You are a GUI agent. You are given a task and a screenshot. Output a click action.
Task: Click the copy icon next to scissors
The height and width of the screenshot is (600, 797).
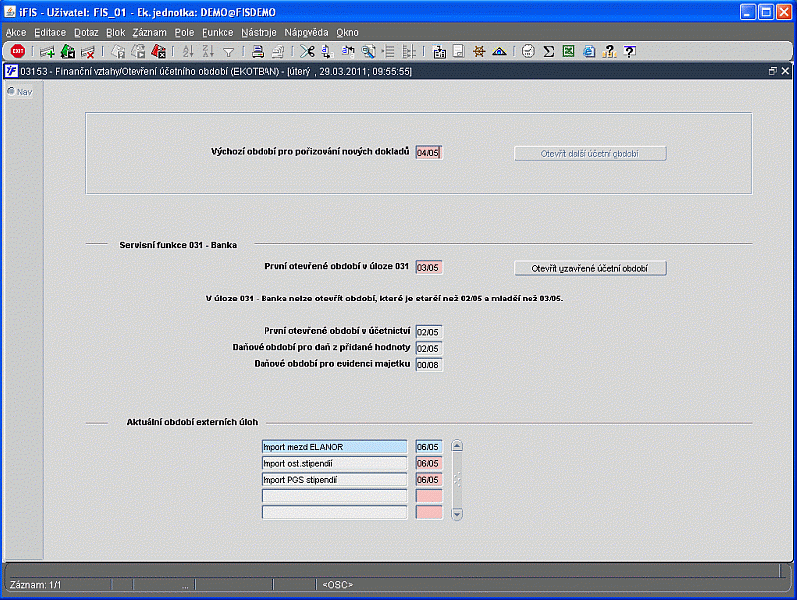pos(327,51)
